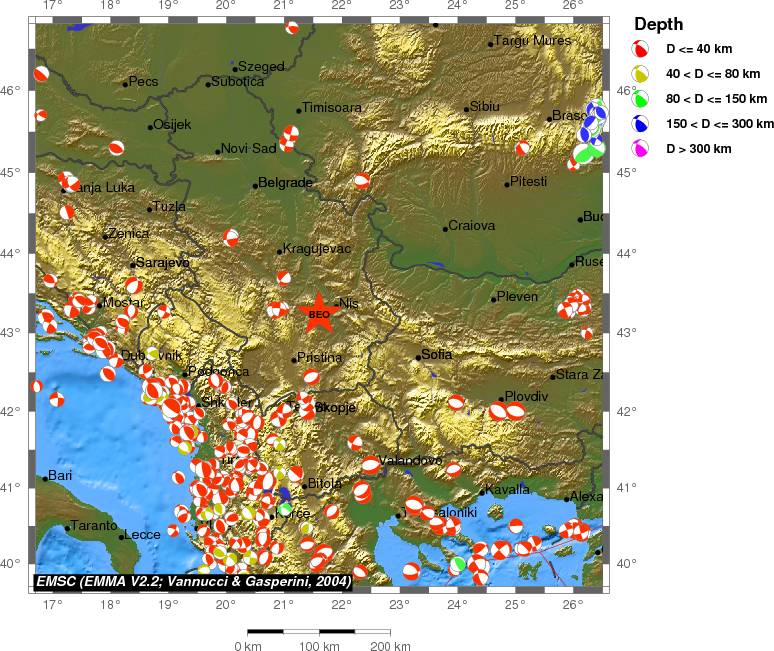Image resolution: width=774 pixels, height=651 pixels.
Task: Click the red focal mechanism east of Belgrade
Action: pyautogui.click(x=361, y=181)
